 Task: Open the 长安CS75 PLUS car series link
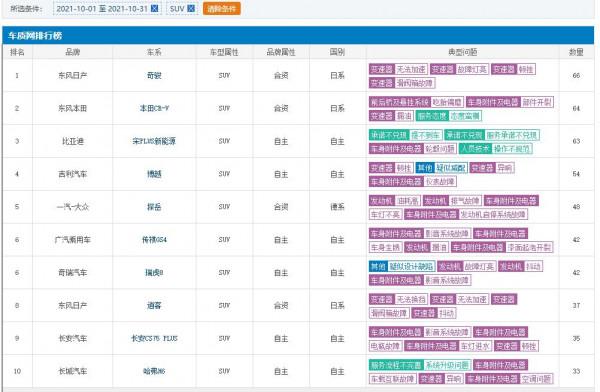click(x=154, y=338)
